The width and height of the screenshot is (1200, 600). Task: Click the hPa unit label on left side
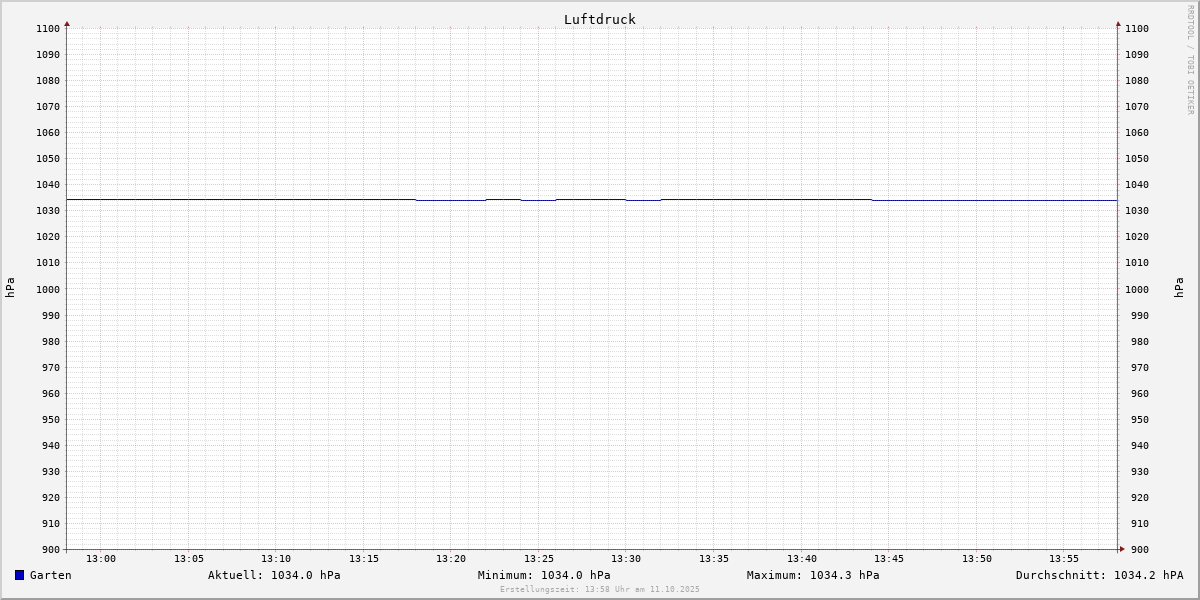click(10, 288)
